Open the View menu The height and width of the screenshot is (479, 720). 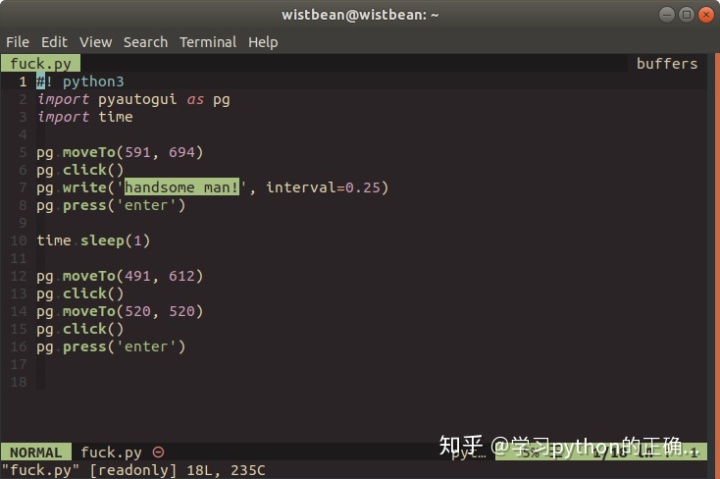pos(96,42)
